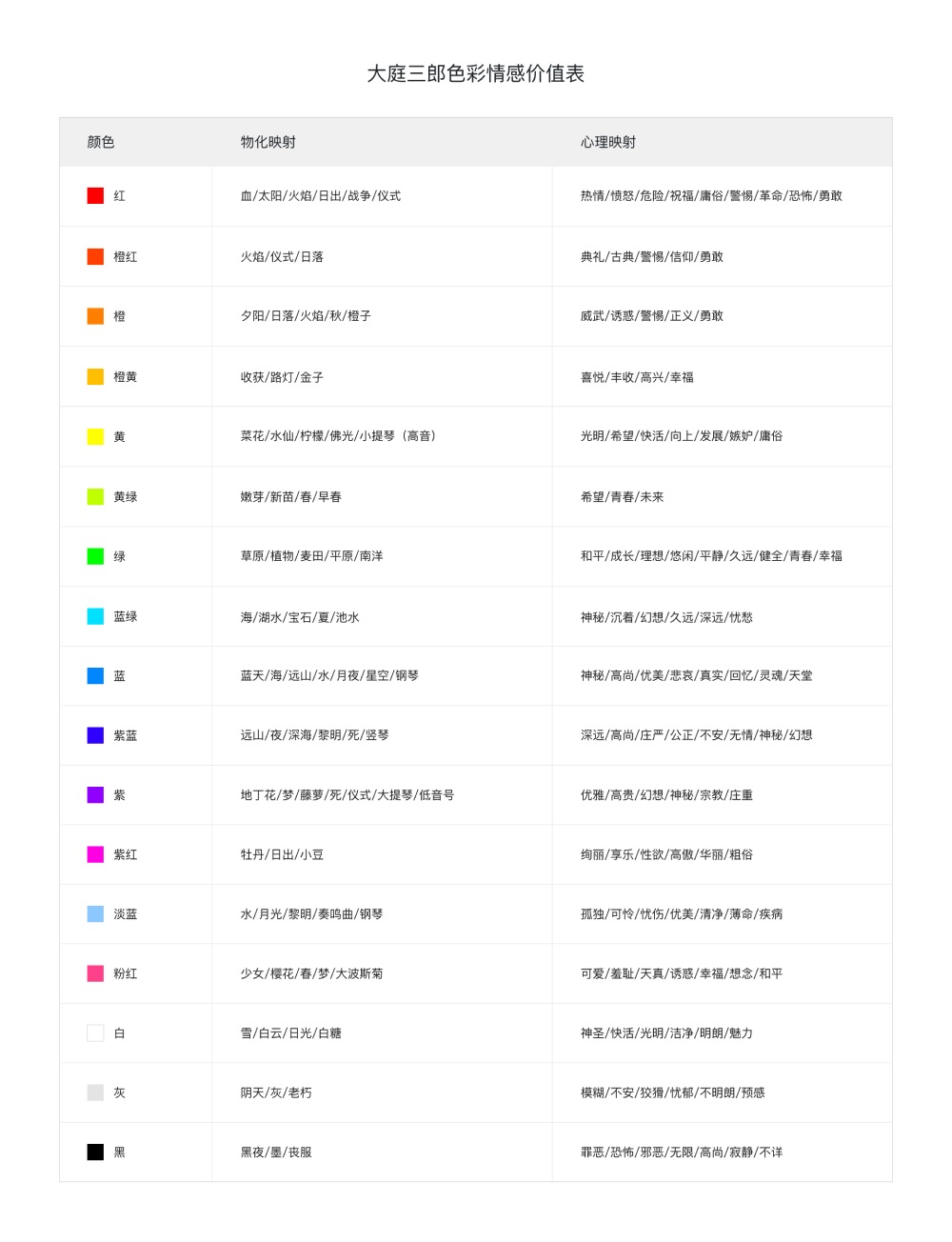Click the color name 紫蓝
The width and height of the screenshot is (952, 1242).
click(126, 735)
